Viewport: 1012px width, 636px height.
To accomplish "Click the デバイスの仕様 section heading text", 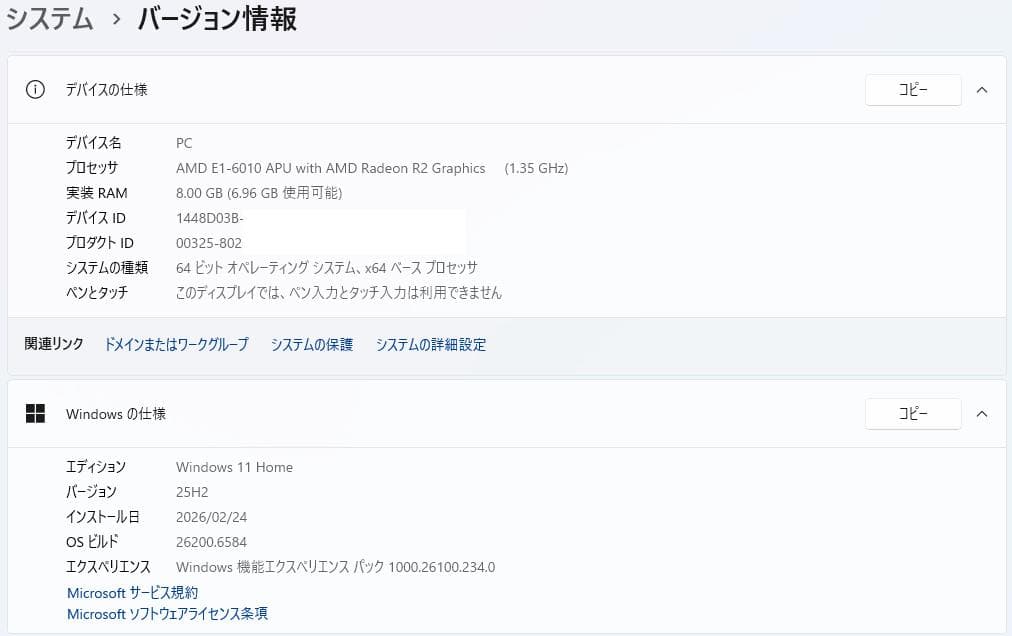I will coord(106,90).
